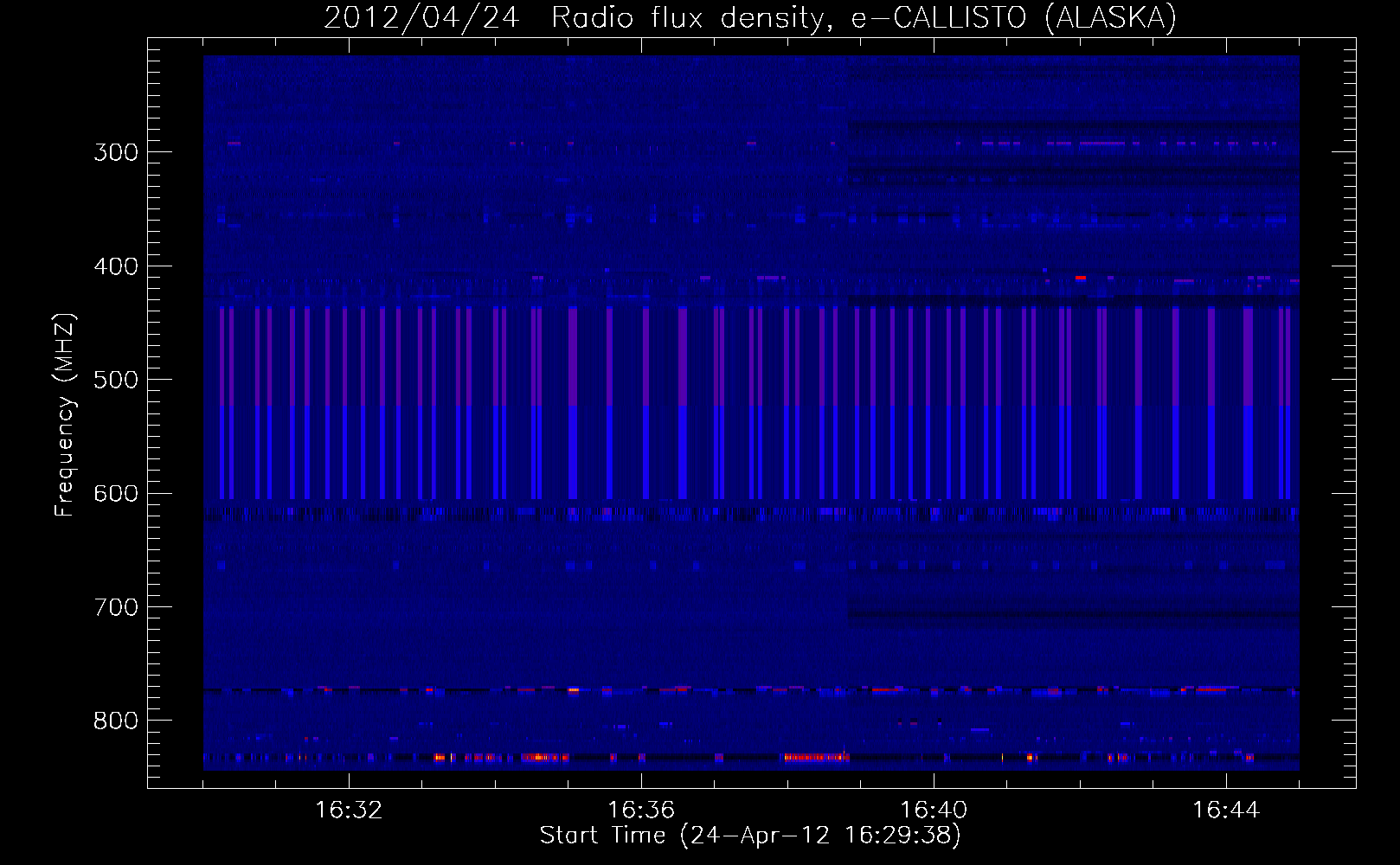Click the 'Start Time (24-Apr-12 16:29:38)' label

(x=750, y=836)
